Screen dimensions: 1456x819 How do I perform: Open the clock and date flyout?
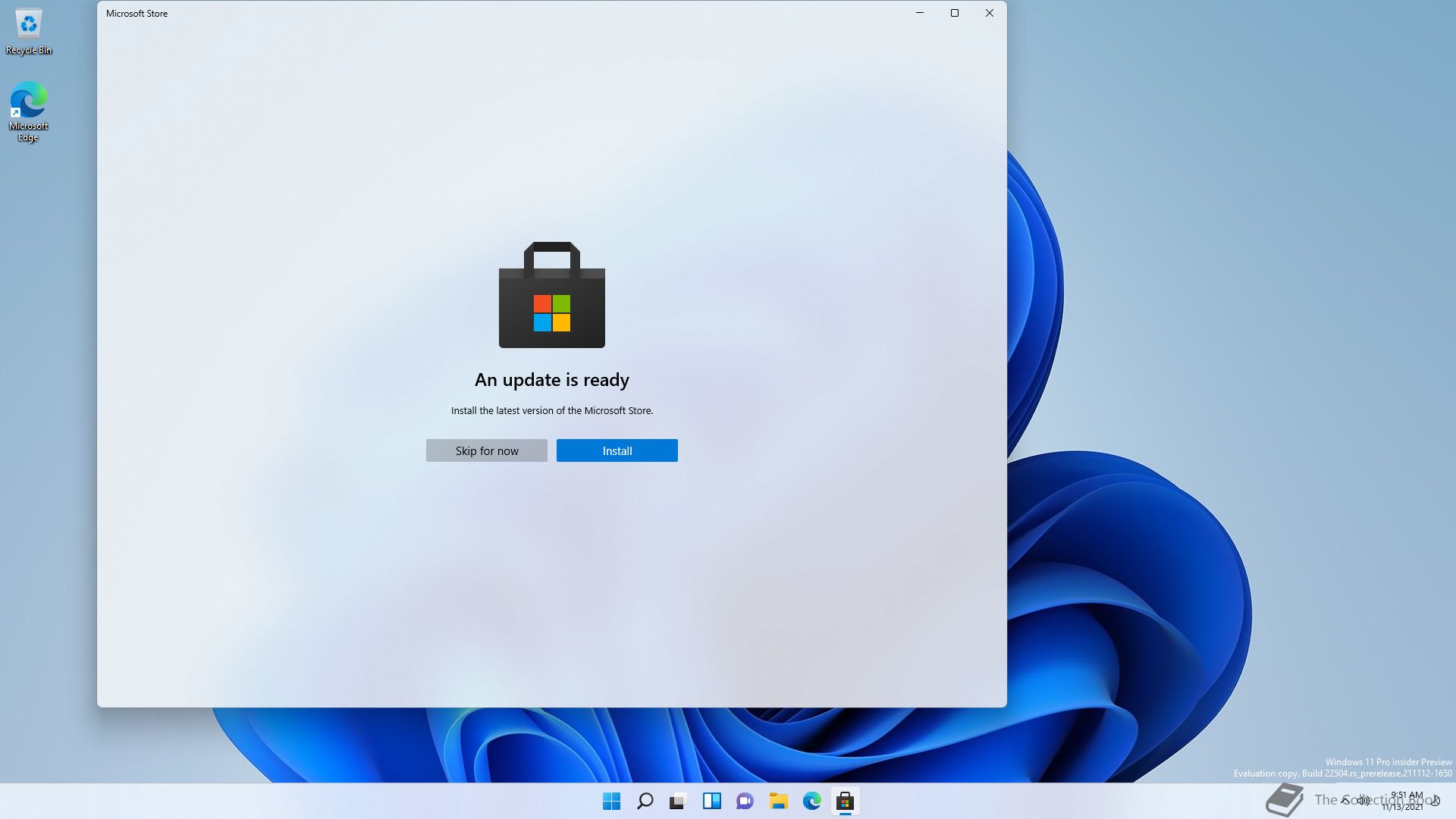pyautogui.click(x=1404, y=801)
